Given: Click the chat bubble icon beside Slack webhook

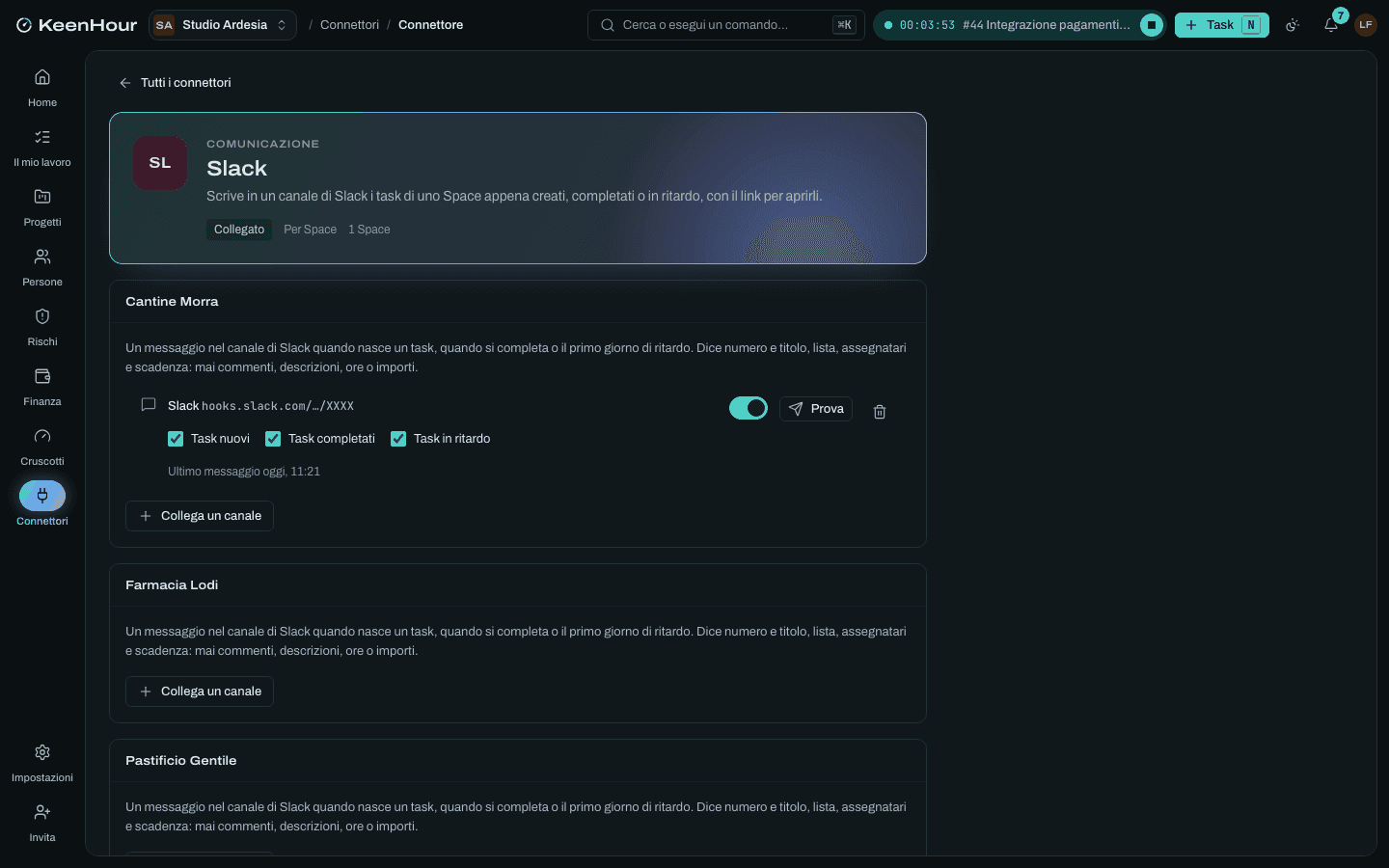Looking at the screenshot, I should click(149, 405).
